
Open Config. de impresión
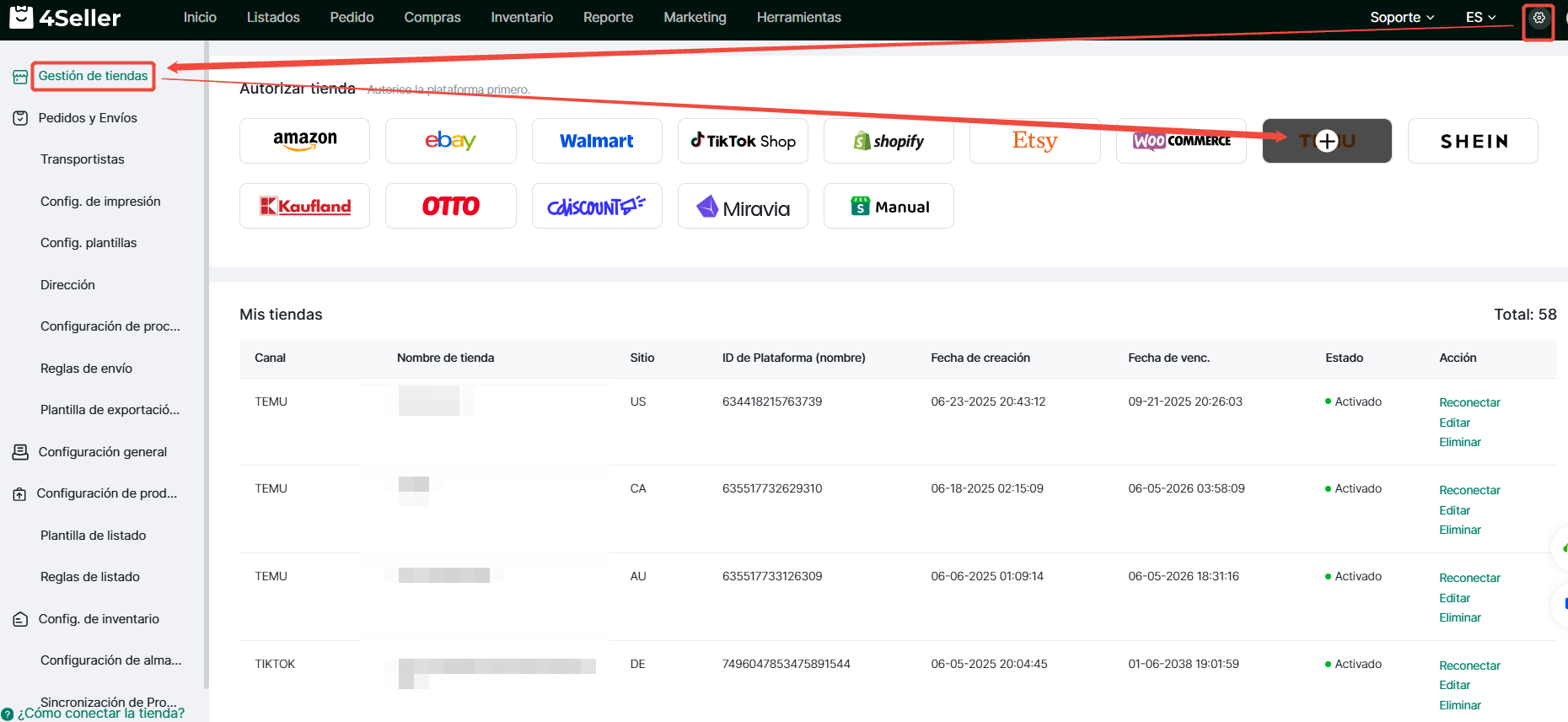(x=100, y=202)
